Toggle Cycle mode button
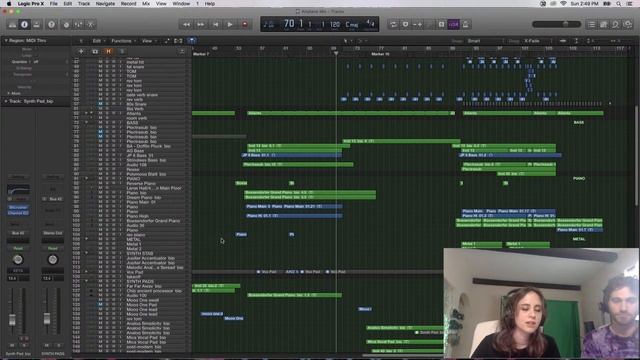 click(x=393, y=24)
